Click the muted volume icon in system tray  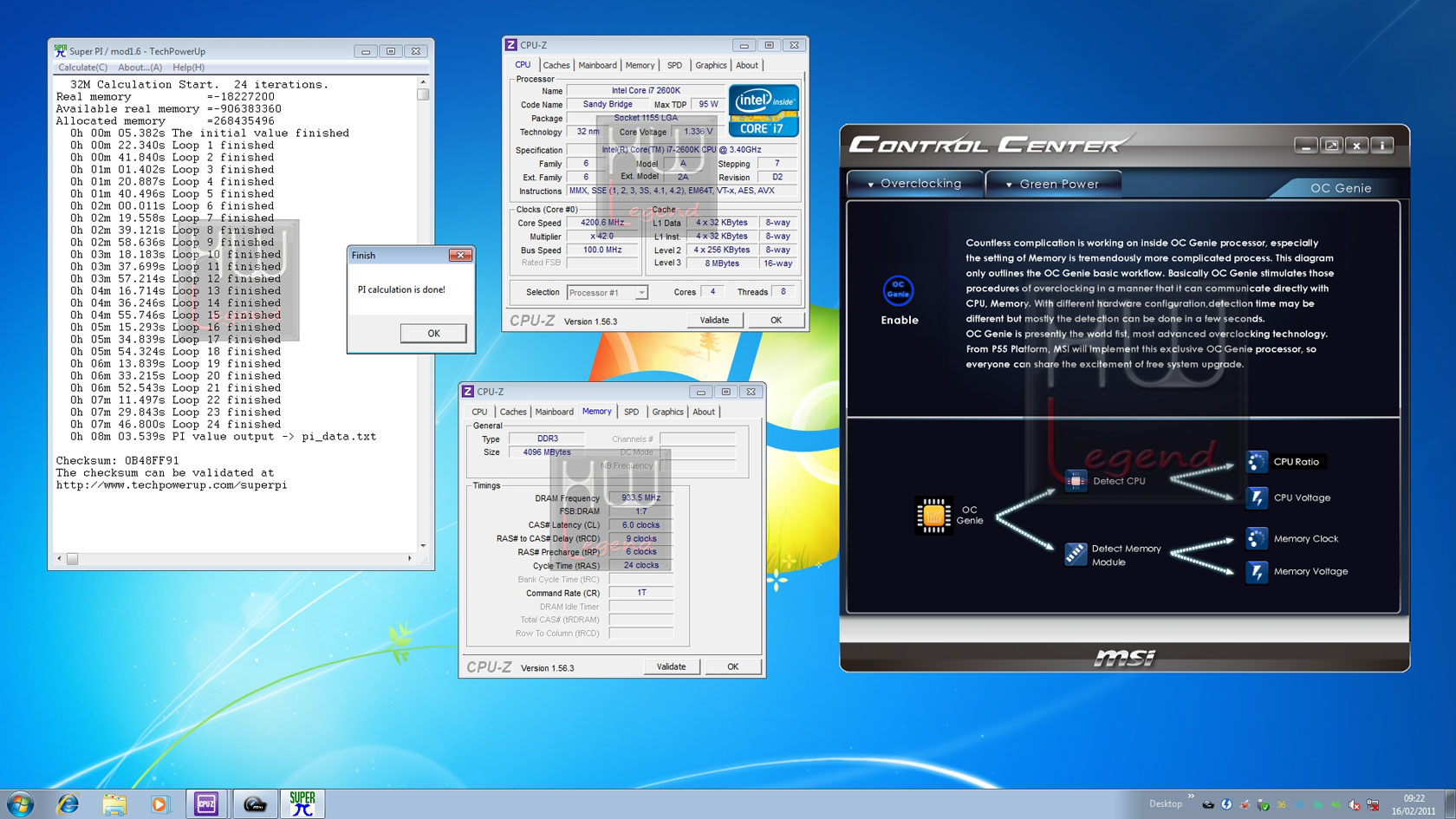[1355, 804]
